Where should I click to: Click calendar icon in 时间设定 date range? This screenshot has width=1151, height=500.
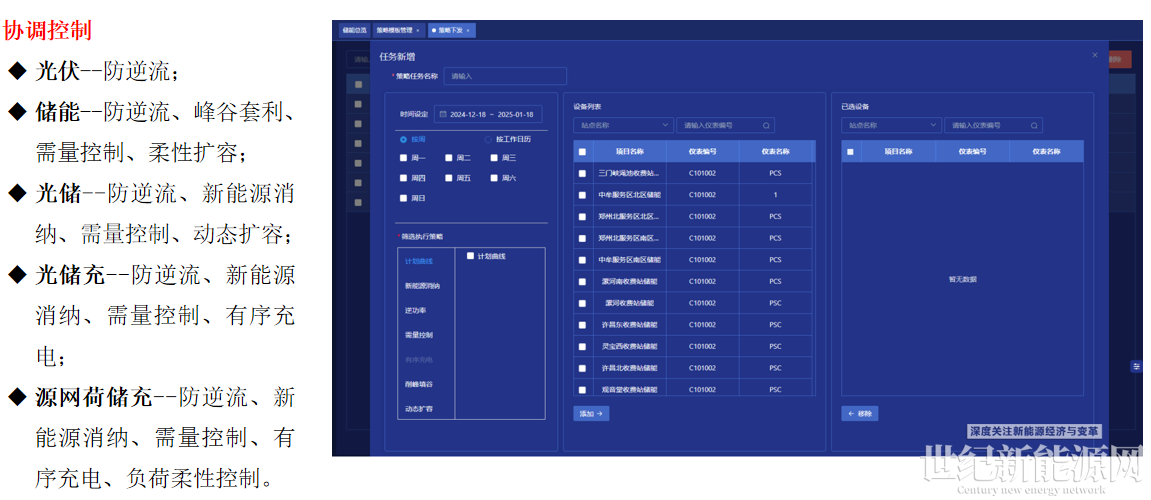[443, 114]
